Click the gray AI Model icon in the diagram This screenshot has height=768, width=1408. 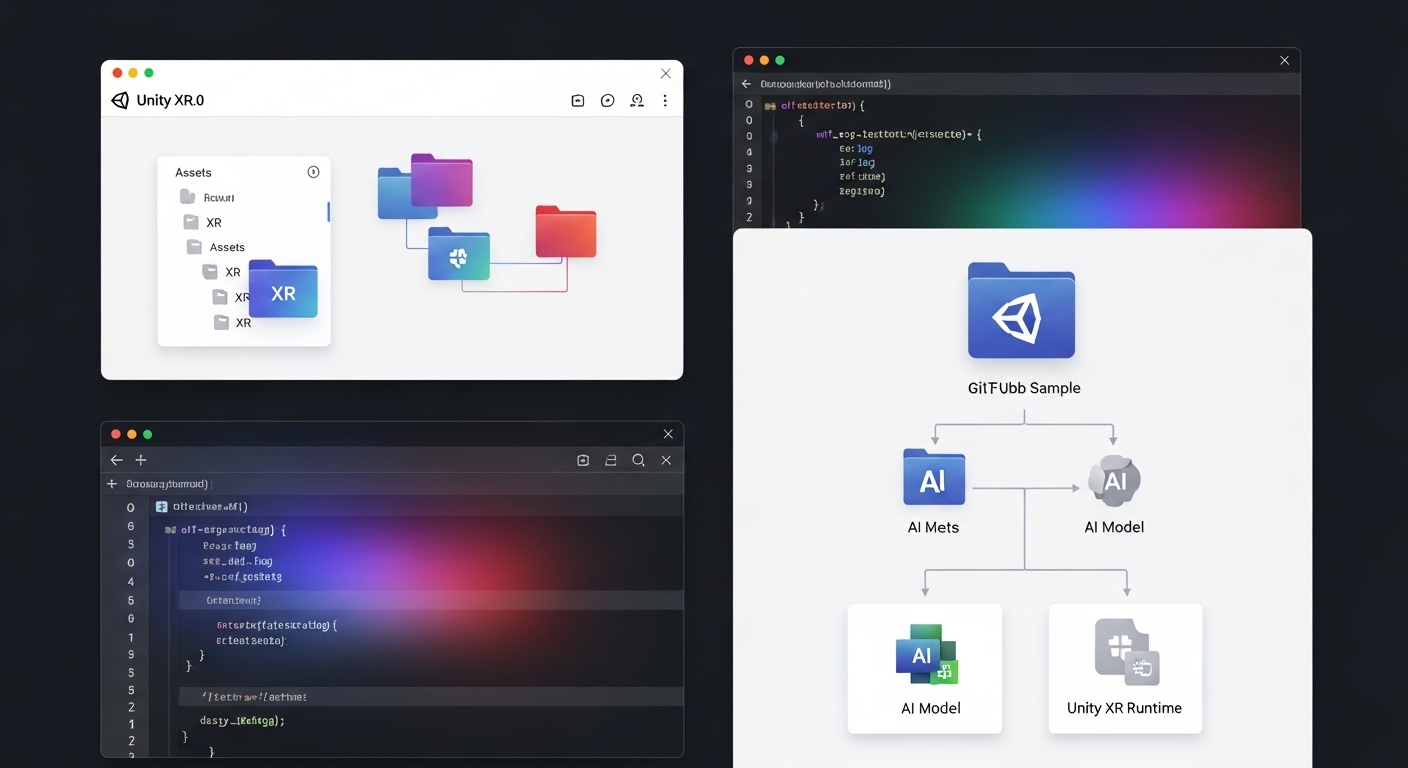tap(1113, 480)
